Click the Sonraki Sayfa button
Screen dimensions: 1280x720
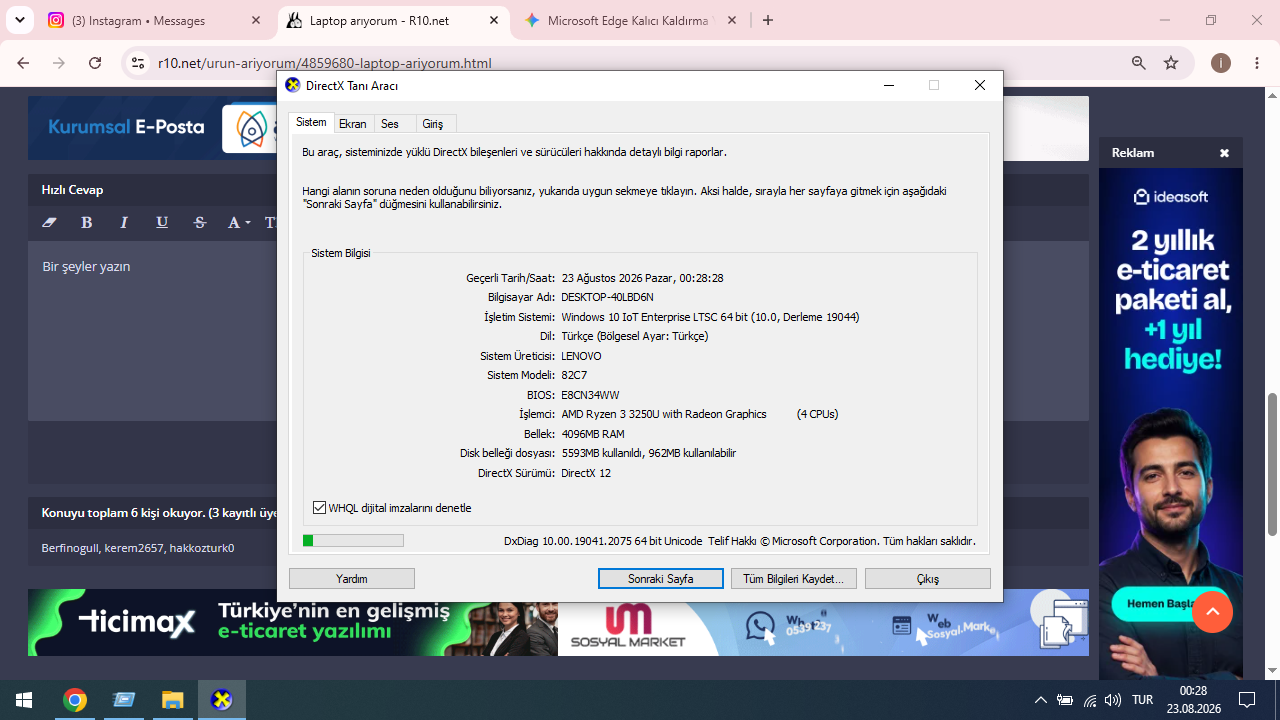(x=661, y=579)
